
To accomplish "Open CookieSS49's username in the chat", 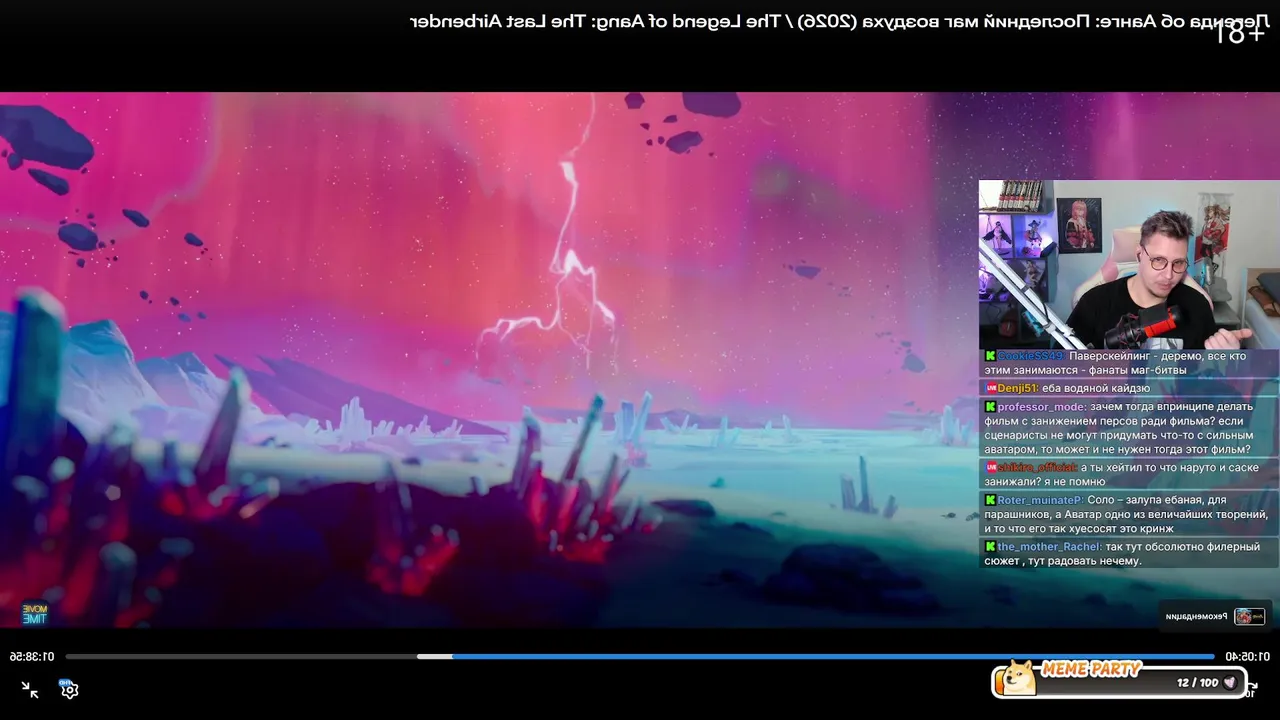I will pos(1031,356).
